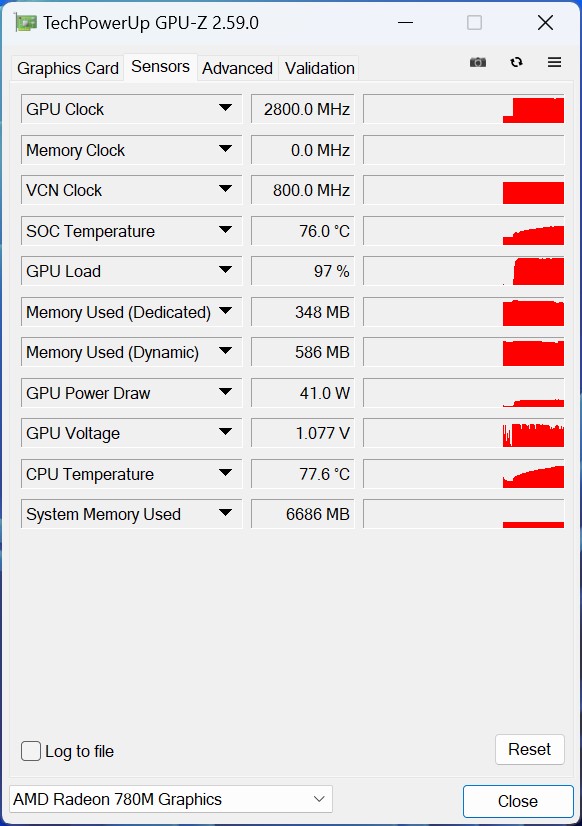
Task: Click the refresh sensors icon
Action: 516,62
